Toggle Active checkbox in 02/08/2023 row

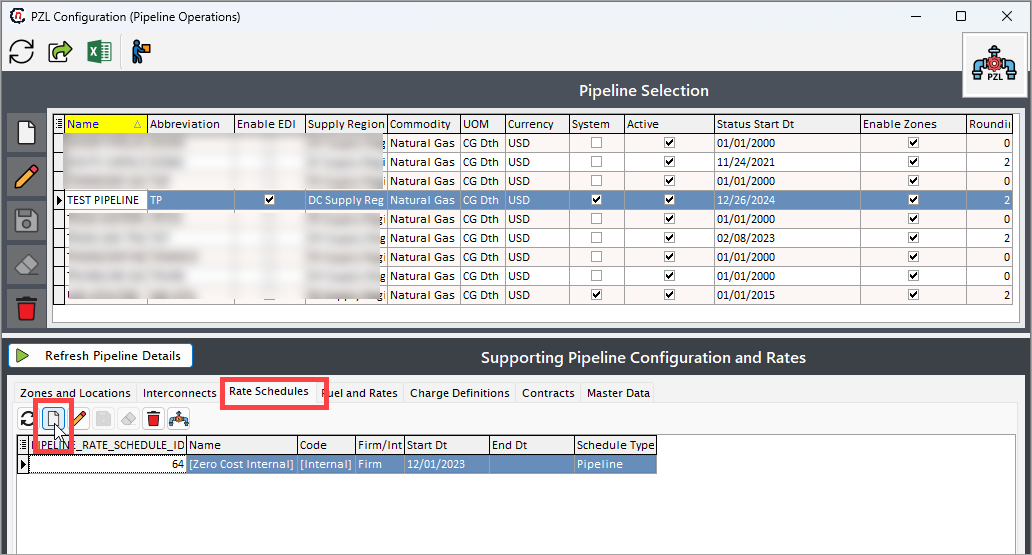669,238
